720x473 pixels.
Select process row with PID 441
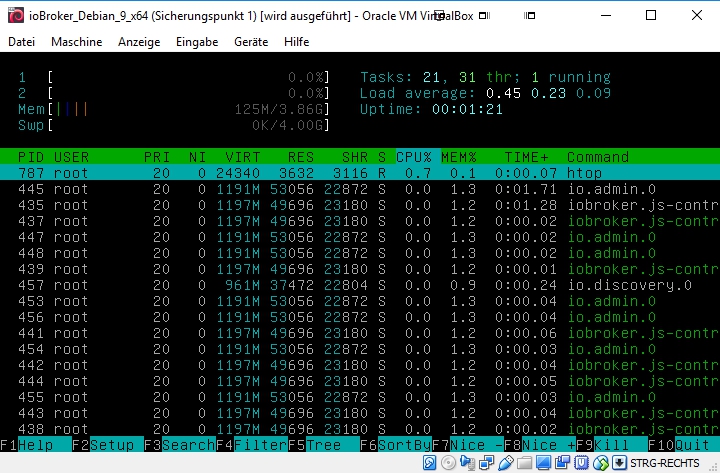tap(360, 333)
